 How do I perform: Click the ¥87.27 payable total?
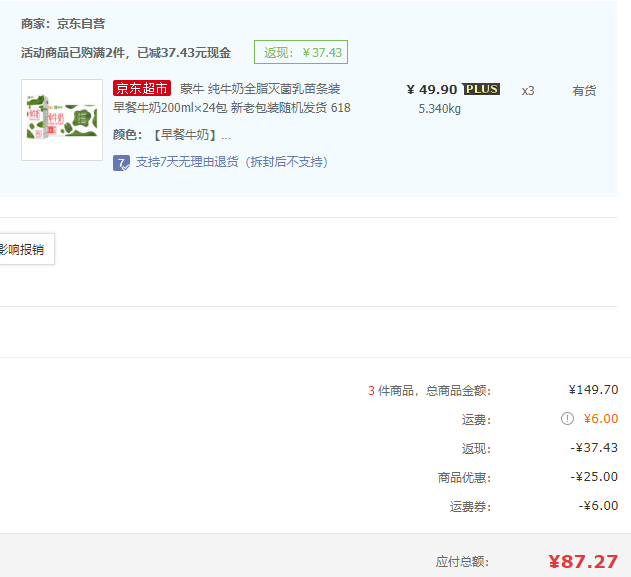point(583,562)
